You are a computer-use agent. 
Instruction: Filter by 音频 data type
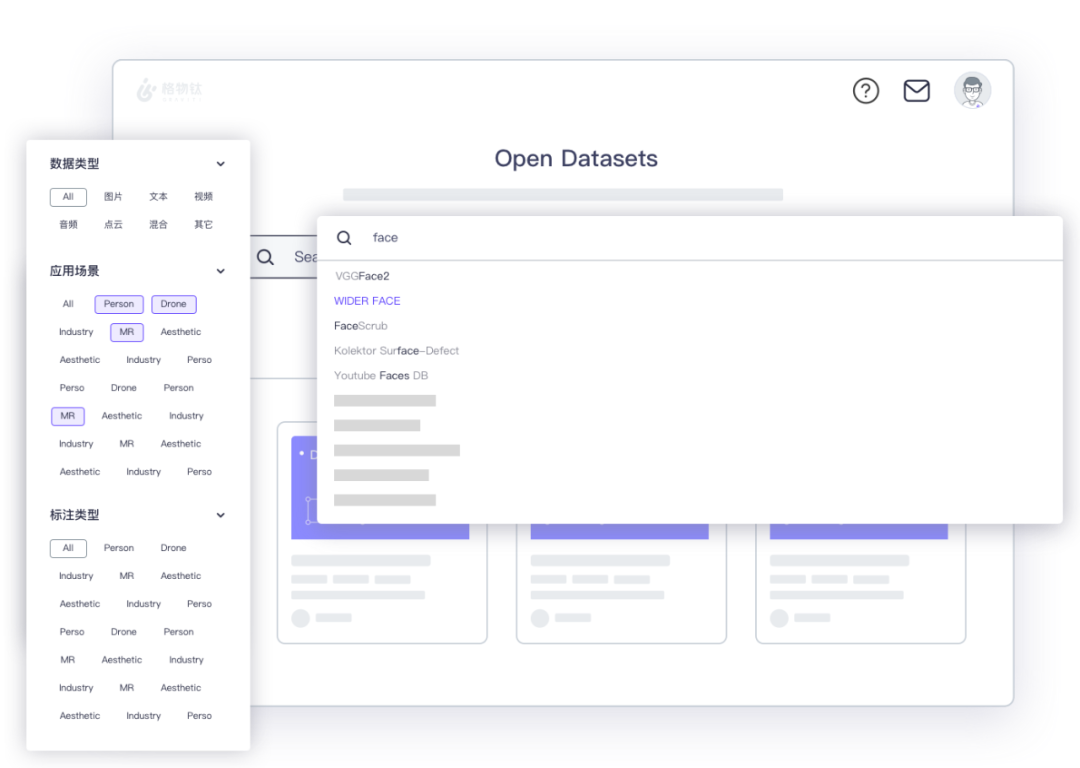click(x=68, y=225)
